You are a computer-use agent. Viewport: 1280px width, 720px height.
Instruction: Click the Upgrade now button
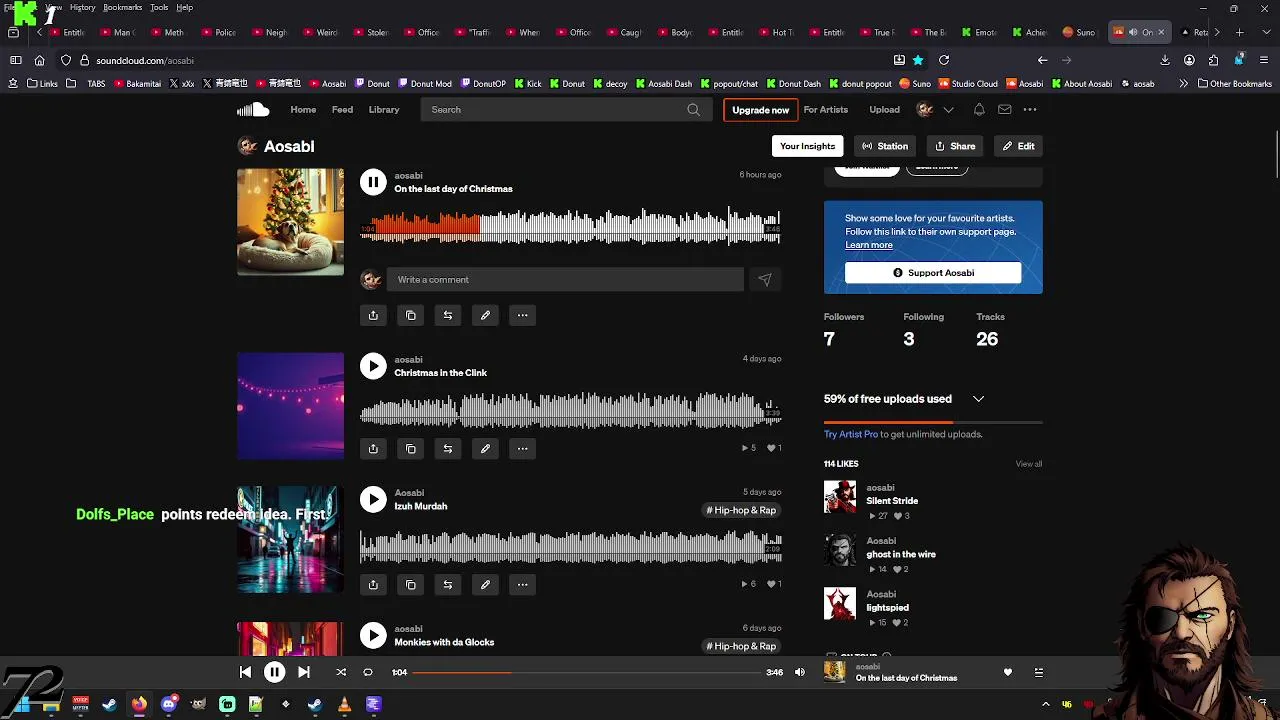760,110
